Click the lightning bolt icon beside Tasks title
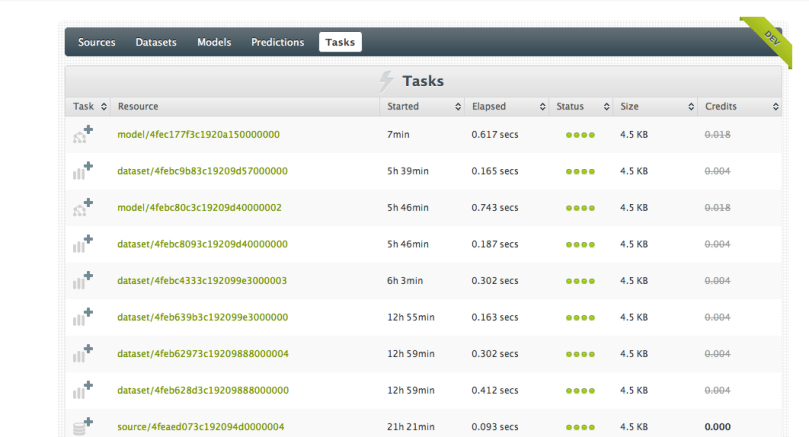The image size is (809, 437). coord(386,81)
